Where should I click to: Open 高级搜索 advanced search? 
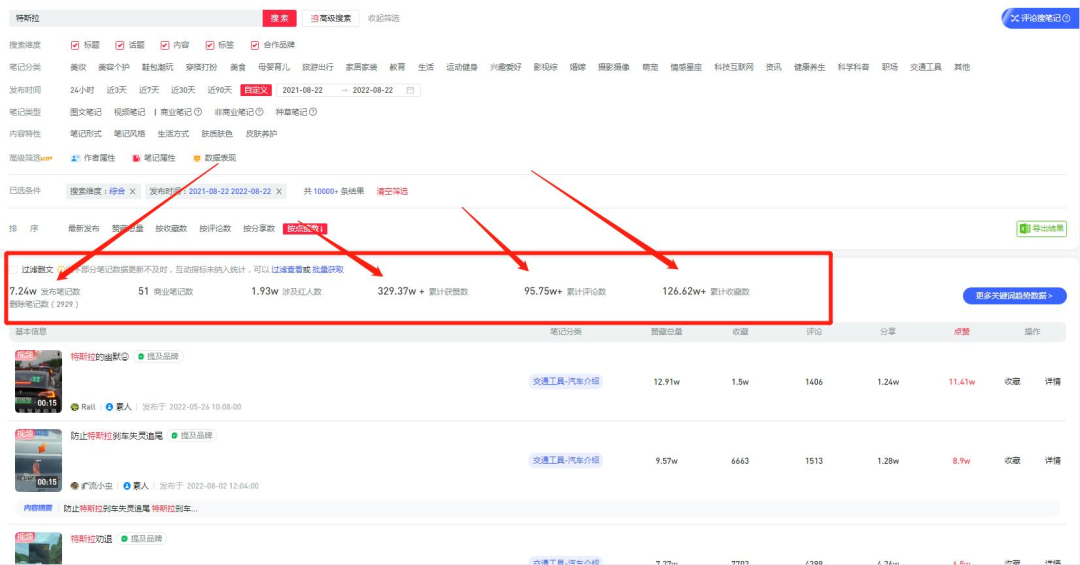(330, 18)
